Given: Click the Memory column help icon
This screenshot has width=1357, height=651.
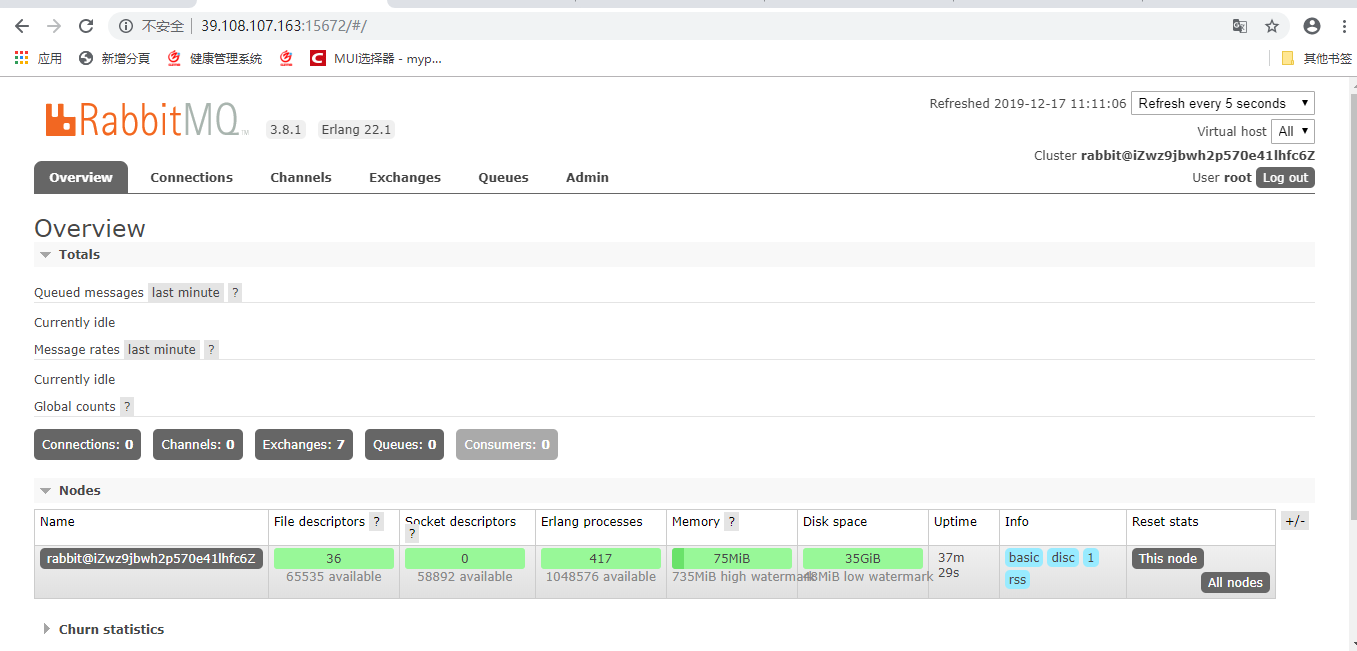Looking at the screenshot, I should pyautogui.click(x=731, y=521).
